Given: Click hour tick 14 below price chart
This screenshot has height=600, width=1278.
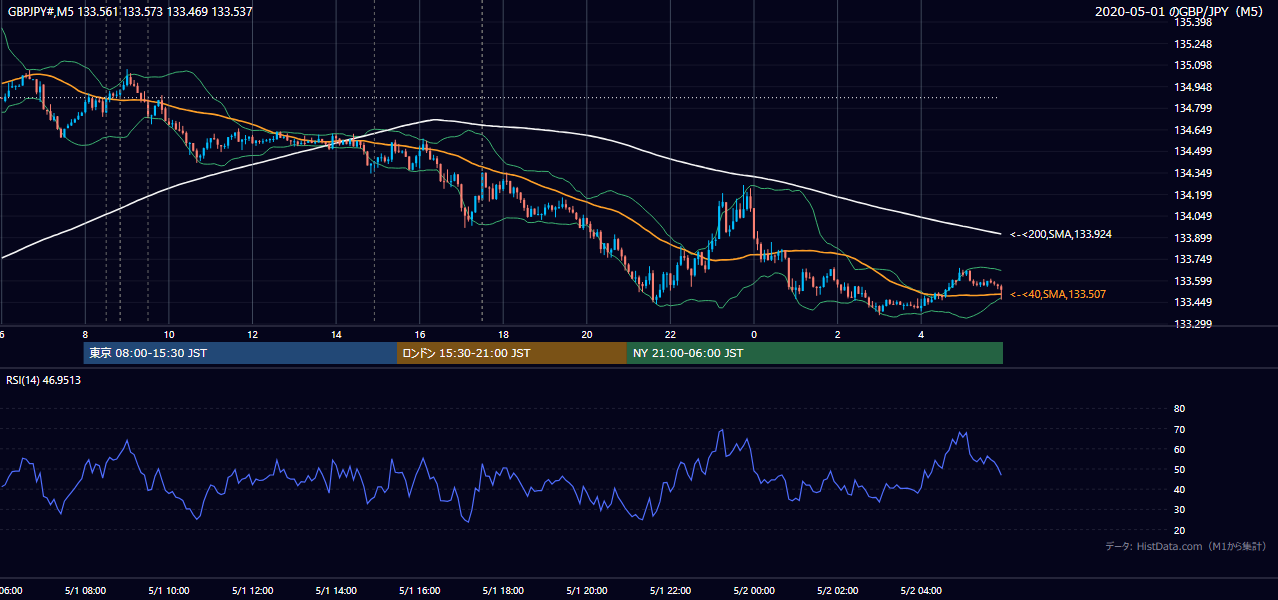Looking at the screenshot, I should coord(336,334).
